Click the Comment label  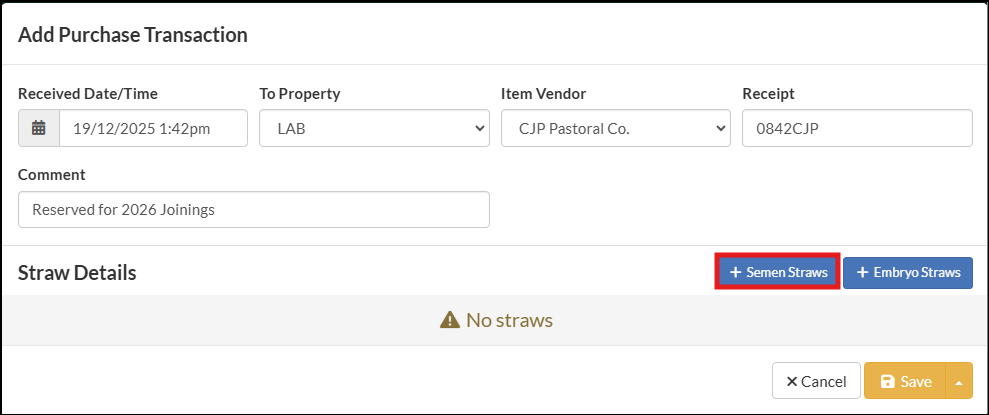point(52,174)
